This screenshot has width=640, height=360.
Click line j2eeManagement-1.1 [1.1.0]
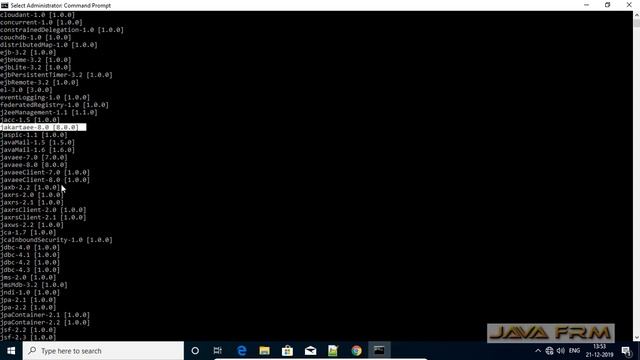point(49,112)
